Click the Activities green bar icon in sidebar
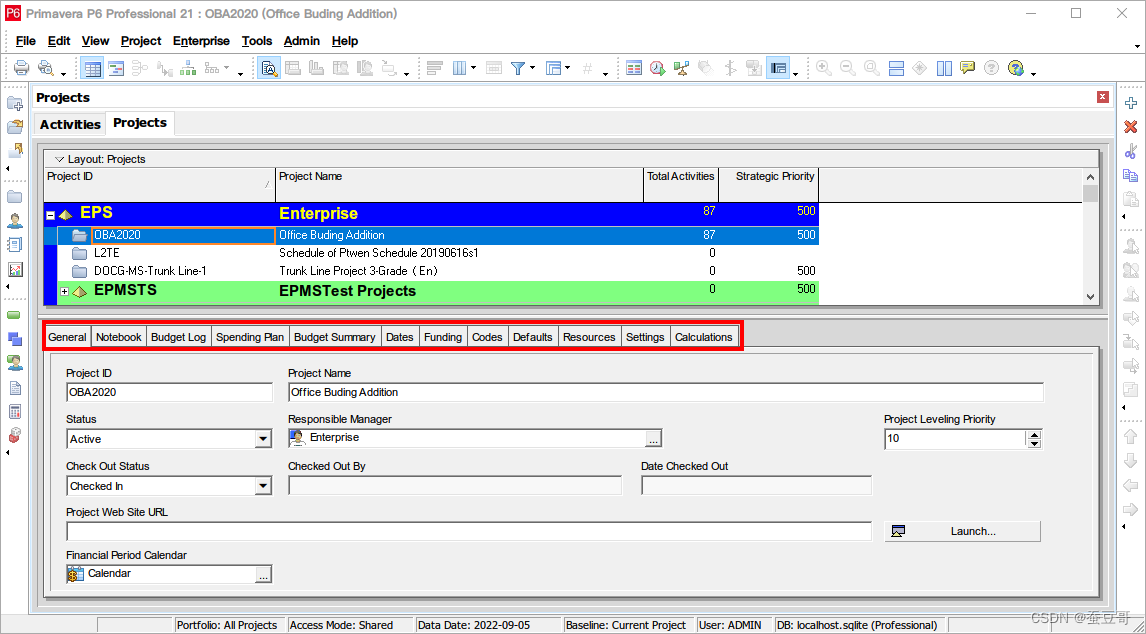Image resolution: width=1146 pixels, height=634 pixels. 15,315
